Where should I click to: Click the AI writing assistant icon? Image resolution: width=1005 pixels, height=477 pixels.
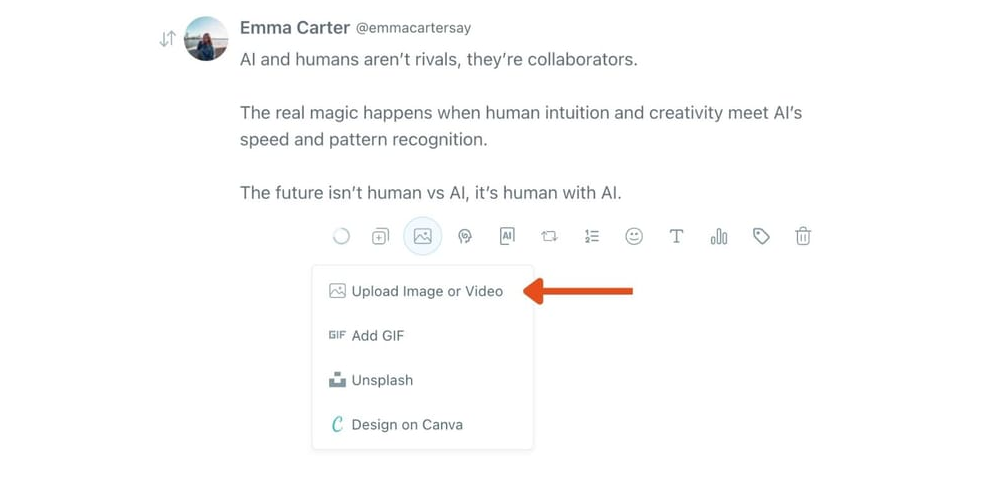click(507, 236)
